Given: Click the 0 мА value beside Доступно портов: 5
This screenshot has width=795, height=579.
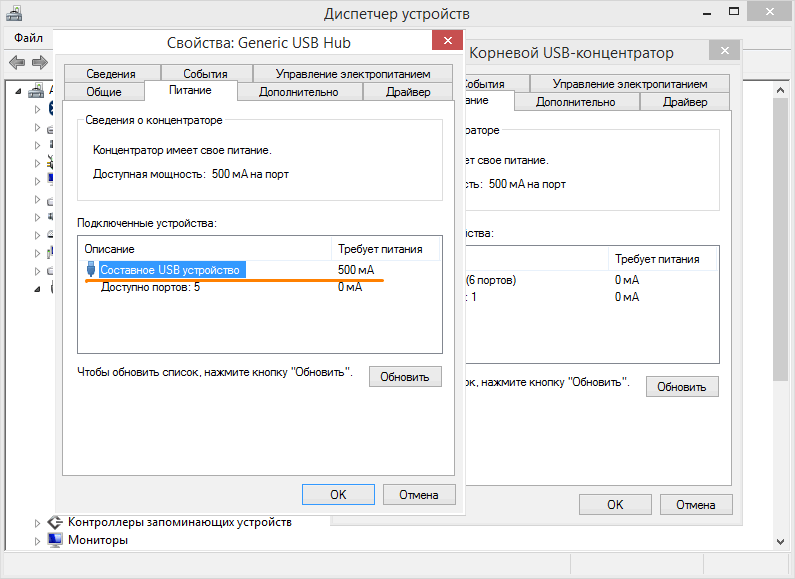Looking at the screenshot, I should click(x=350, y=287).
